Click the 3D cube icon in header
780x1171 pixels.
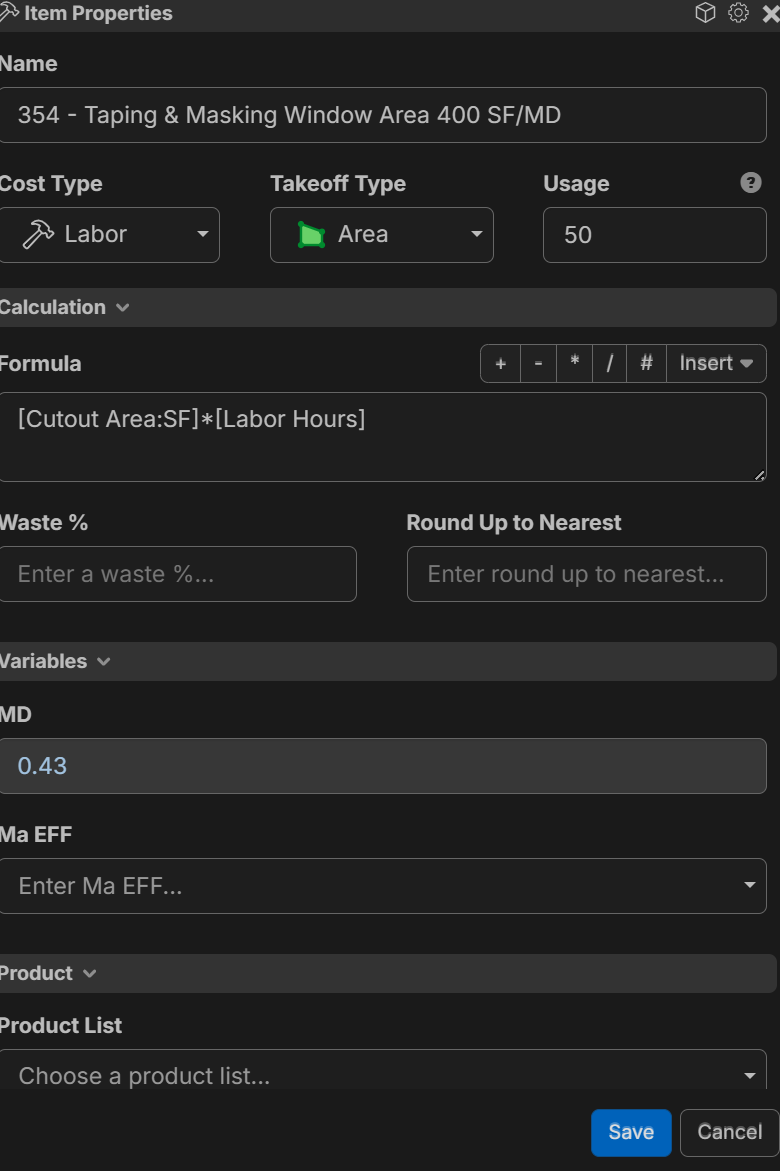[706, 13]
